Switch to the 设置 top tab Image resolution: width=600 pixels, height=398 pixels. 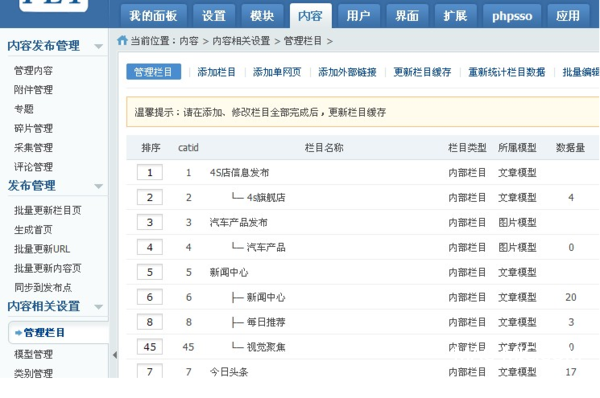coord(214,16)
